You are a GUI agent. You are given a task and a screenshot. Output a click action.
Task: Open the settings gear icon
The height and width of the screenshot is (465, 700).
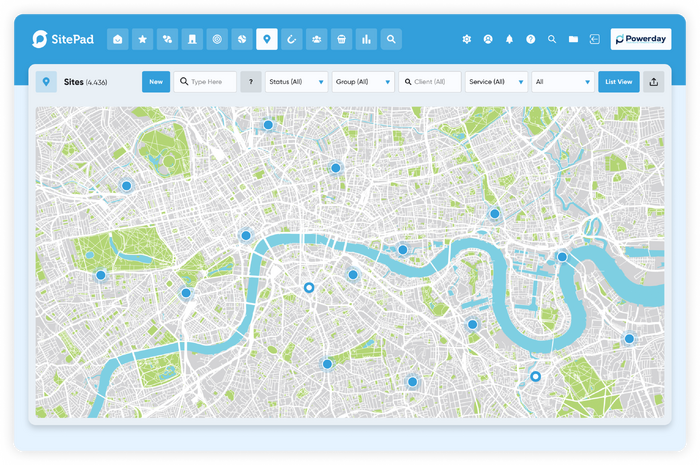(x=466, y=39)
